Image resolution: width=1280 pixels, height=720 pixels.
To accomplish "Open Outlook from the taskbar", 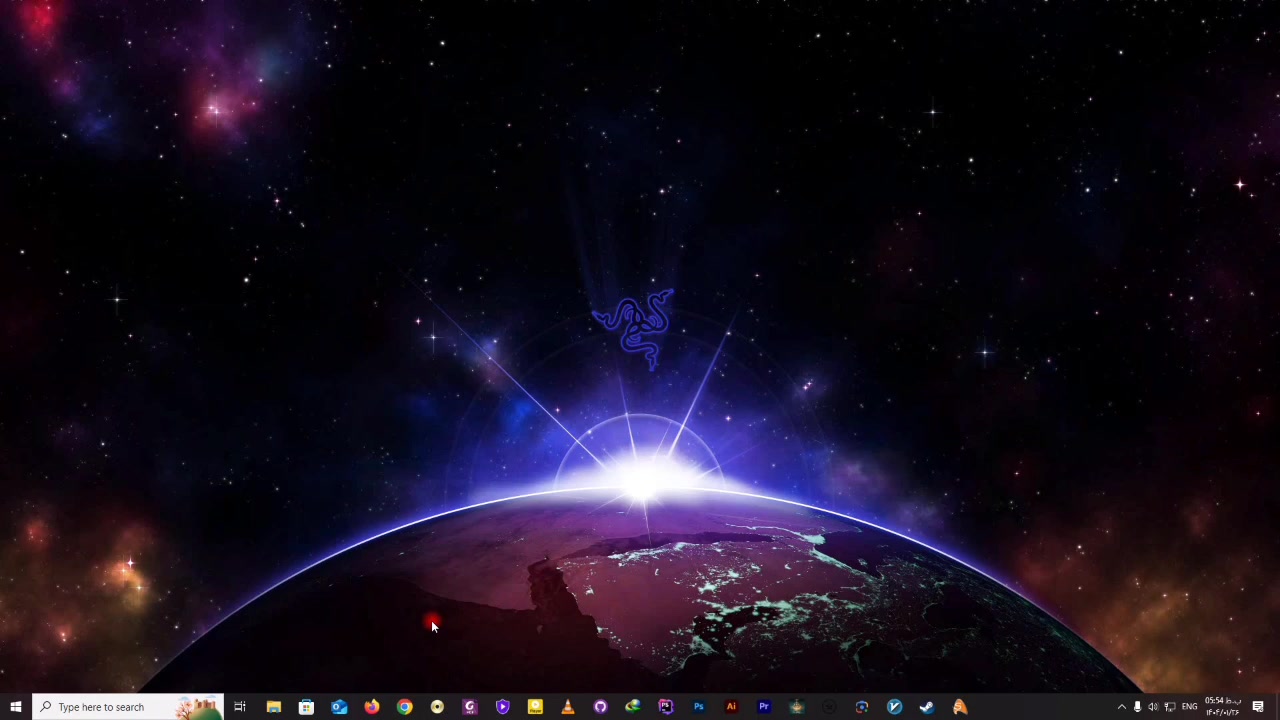I will pyautogui.click(x=339, y=707).
